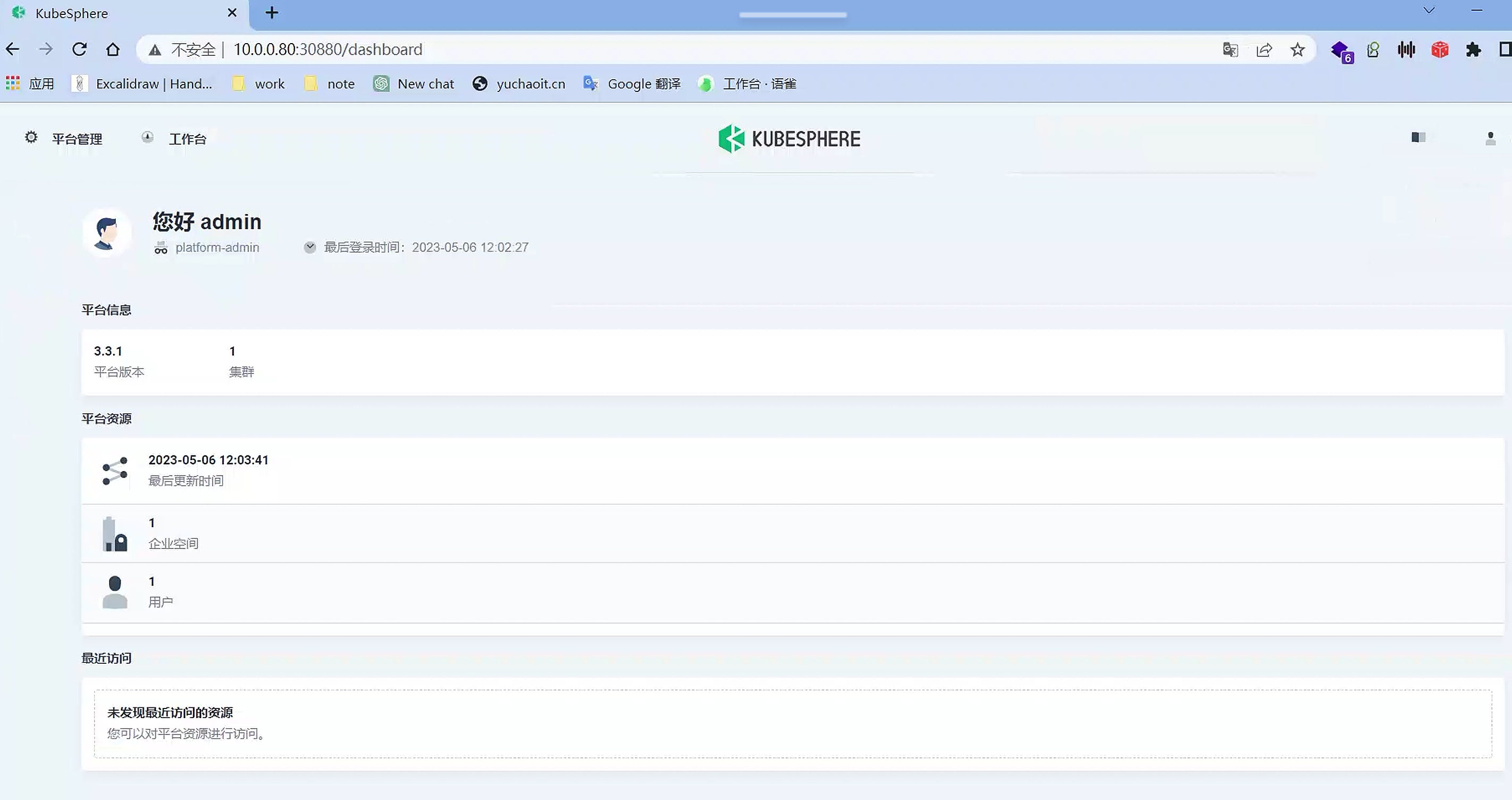Click the platform-admin role label
Screen dimensions: 1512x800
[216, 247]
